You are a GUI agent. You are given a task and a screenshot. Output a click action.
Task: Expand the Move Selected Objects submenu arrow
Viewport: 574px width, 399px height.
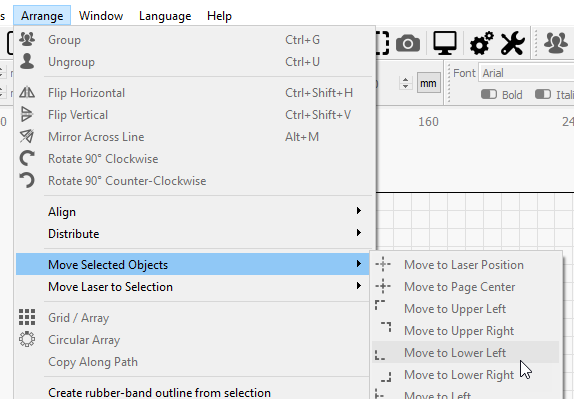359,264
